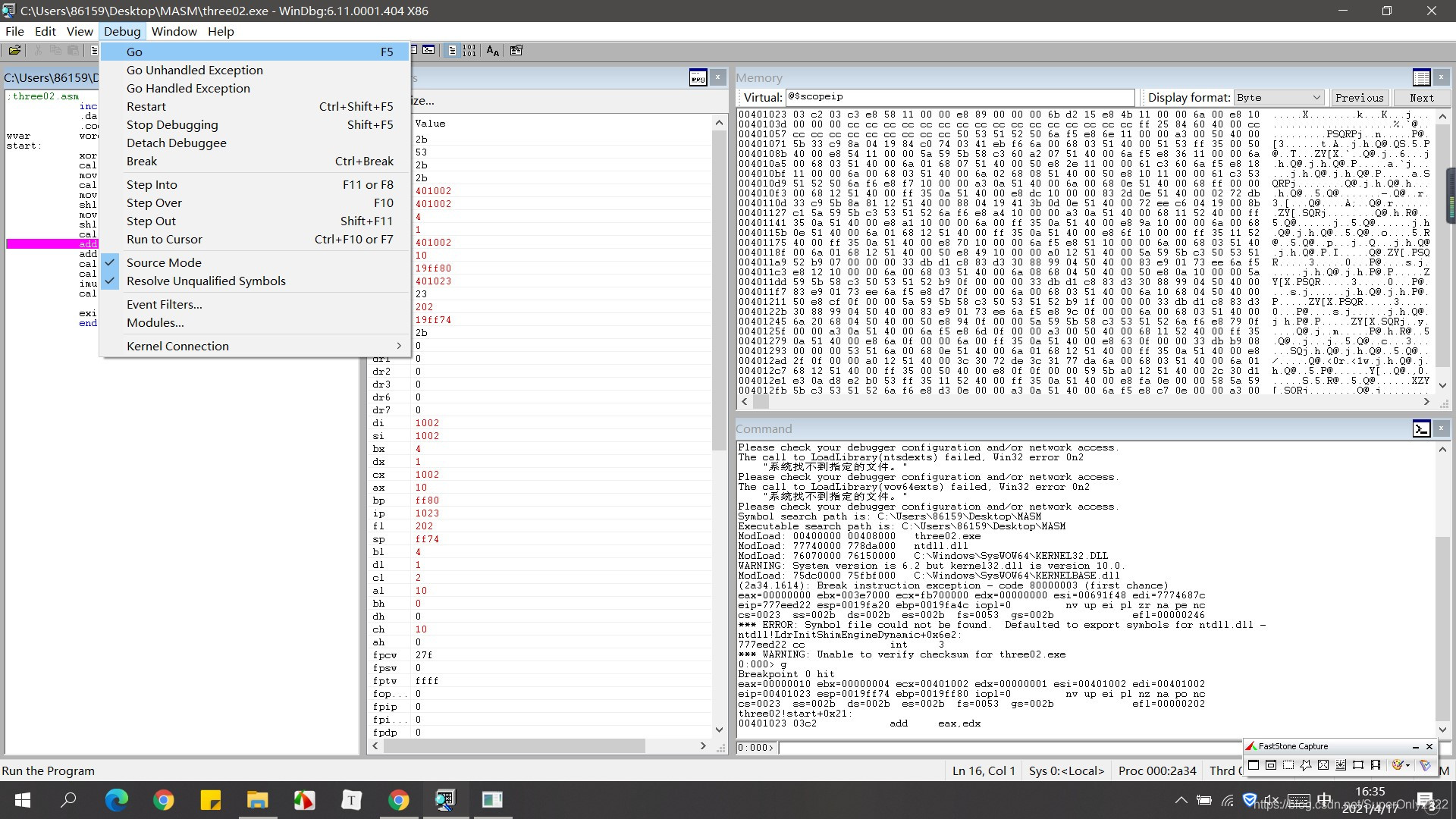This screenshot has width=1456, height=819.
Task: Click the Proc 000:2a34 status entry
Action: click(1157, 770)
